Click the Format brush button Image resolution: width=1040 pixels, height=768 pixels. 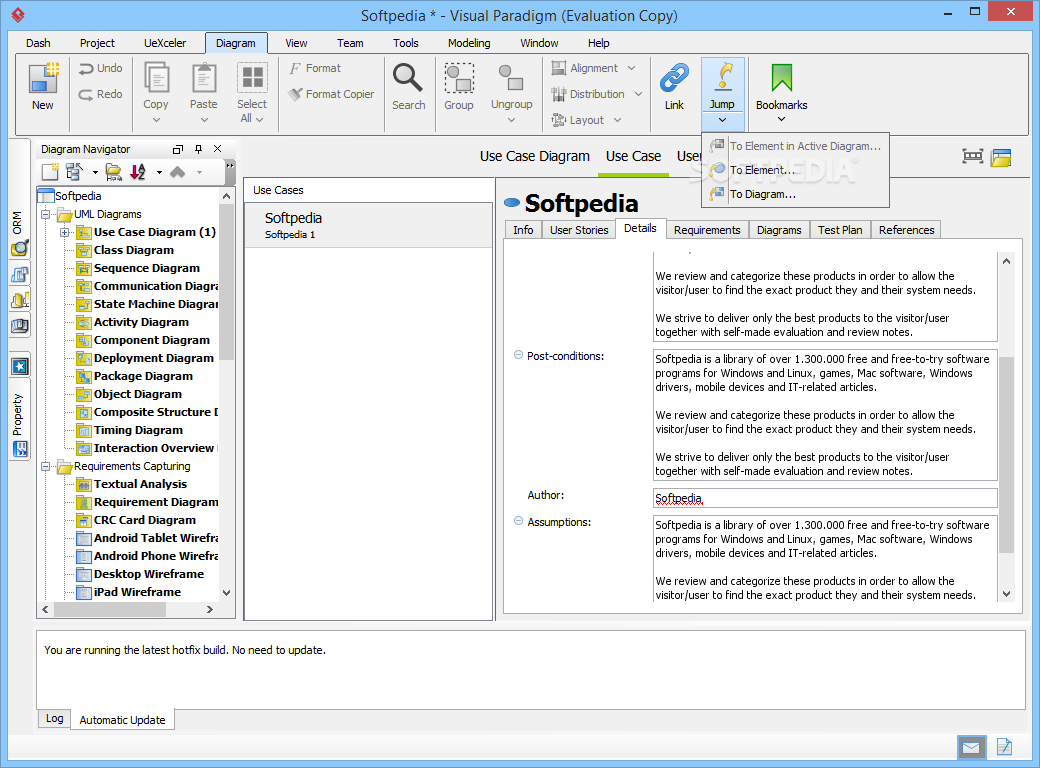point(314,68)
